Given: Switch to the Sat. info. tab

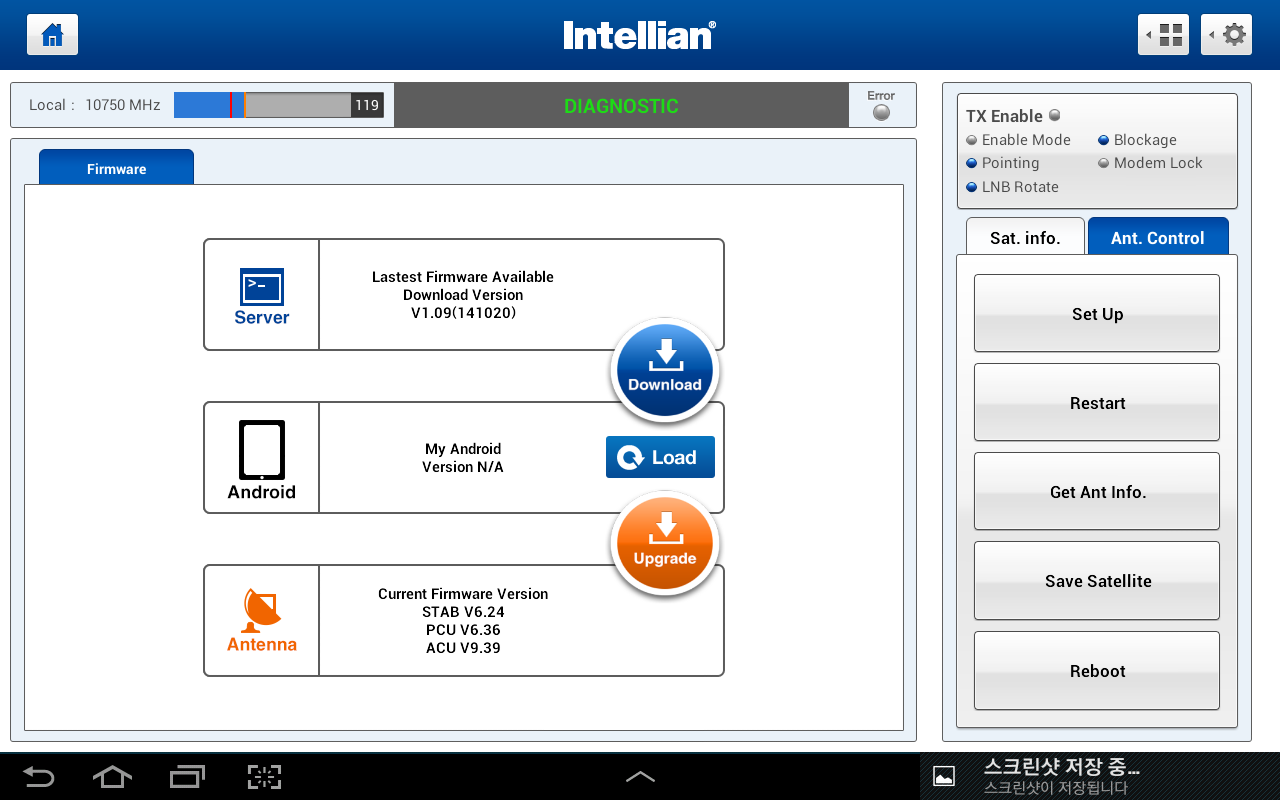Looking at the screenshot, I should point(1025,237).
